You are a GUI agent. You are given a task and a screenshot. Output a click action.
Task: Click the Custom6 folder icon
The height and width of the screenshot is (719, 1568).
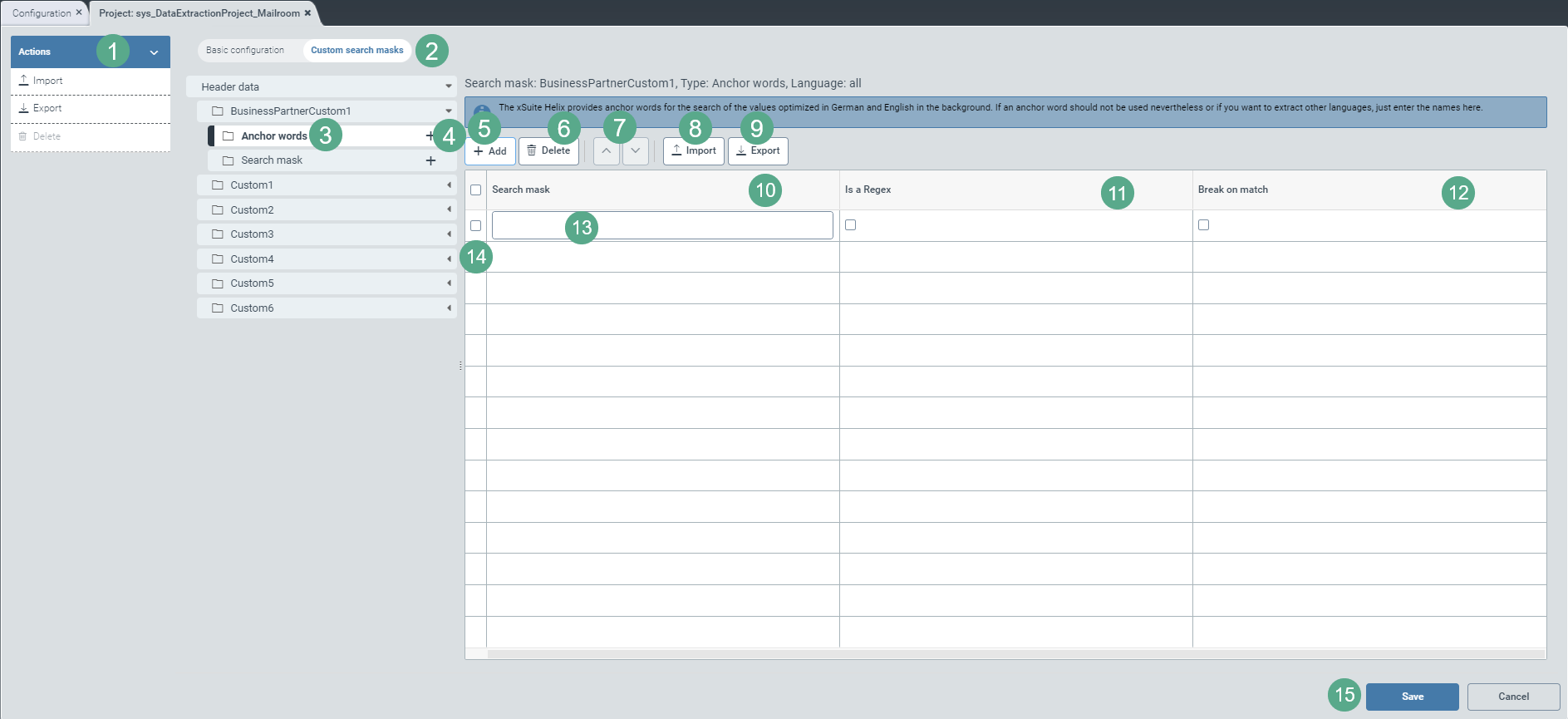click(218, 308)
